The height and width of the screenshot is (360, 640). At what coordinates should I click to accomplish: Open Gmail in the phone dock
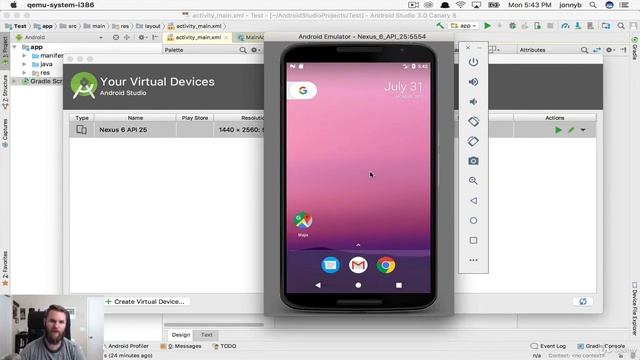point(358,265)
